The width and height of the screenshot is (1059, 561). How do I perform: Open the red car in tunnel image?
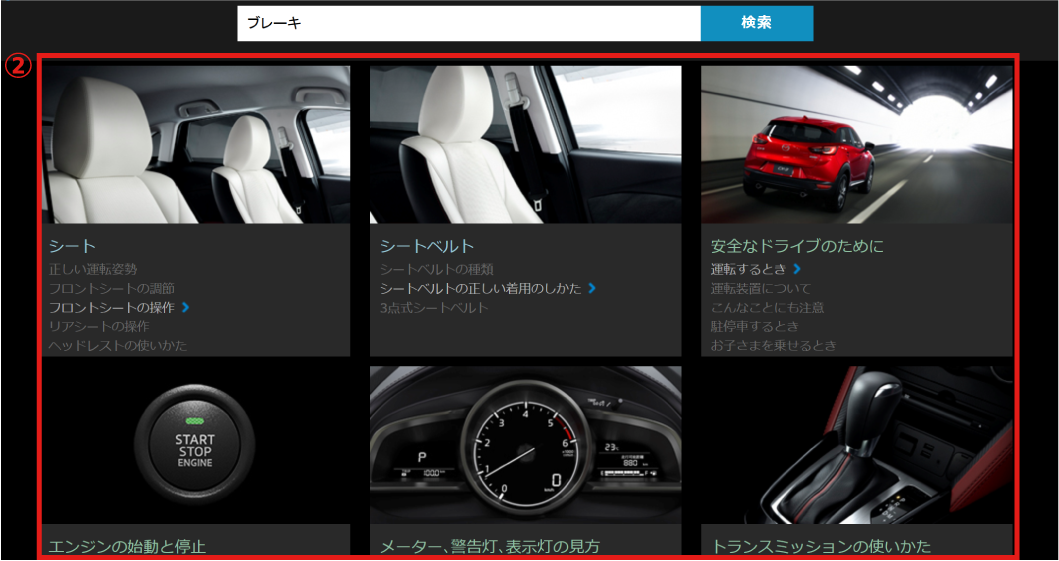[856, 145]
